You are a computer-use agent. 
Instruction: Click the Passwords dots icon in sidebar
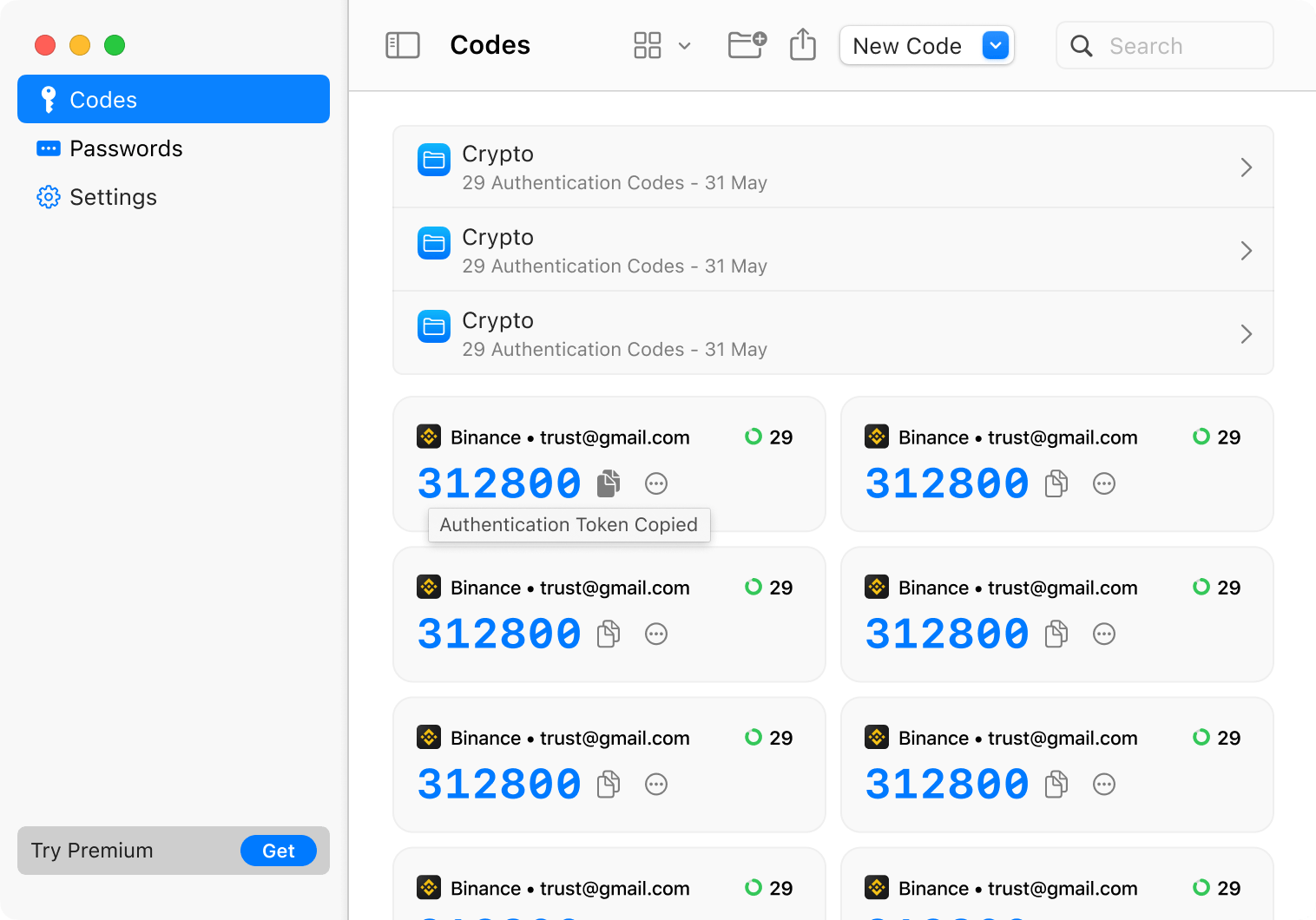[49, 148]
